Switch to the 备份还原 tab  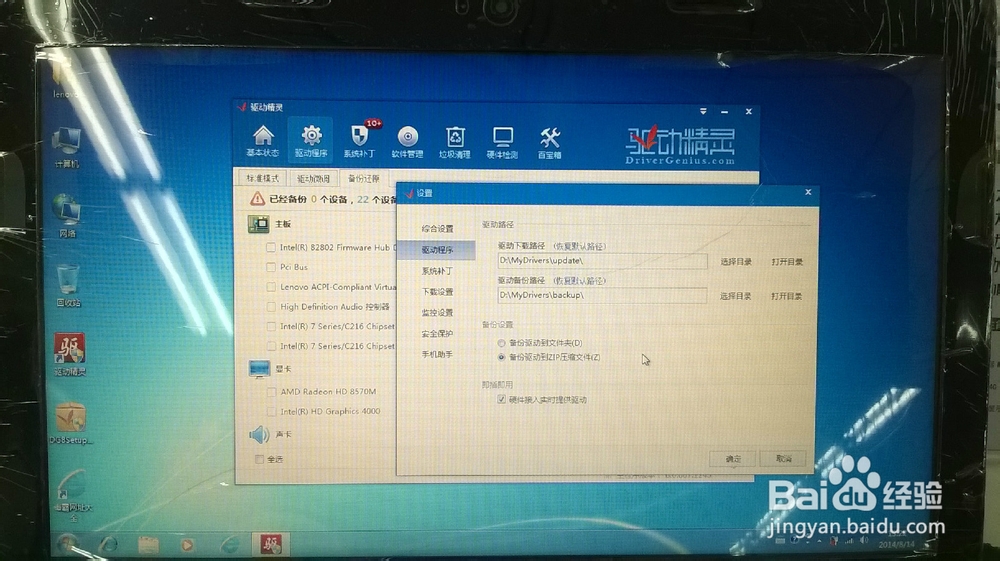pos(364,178)
